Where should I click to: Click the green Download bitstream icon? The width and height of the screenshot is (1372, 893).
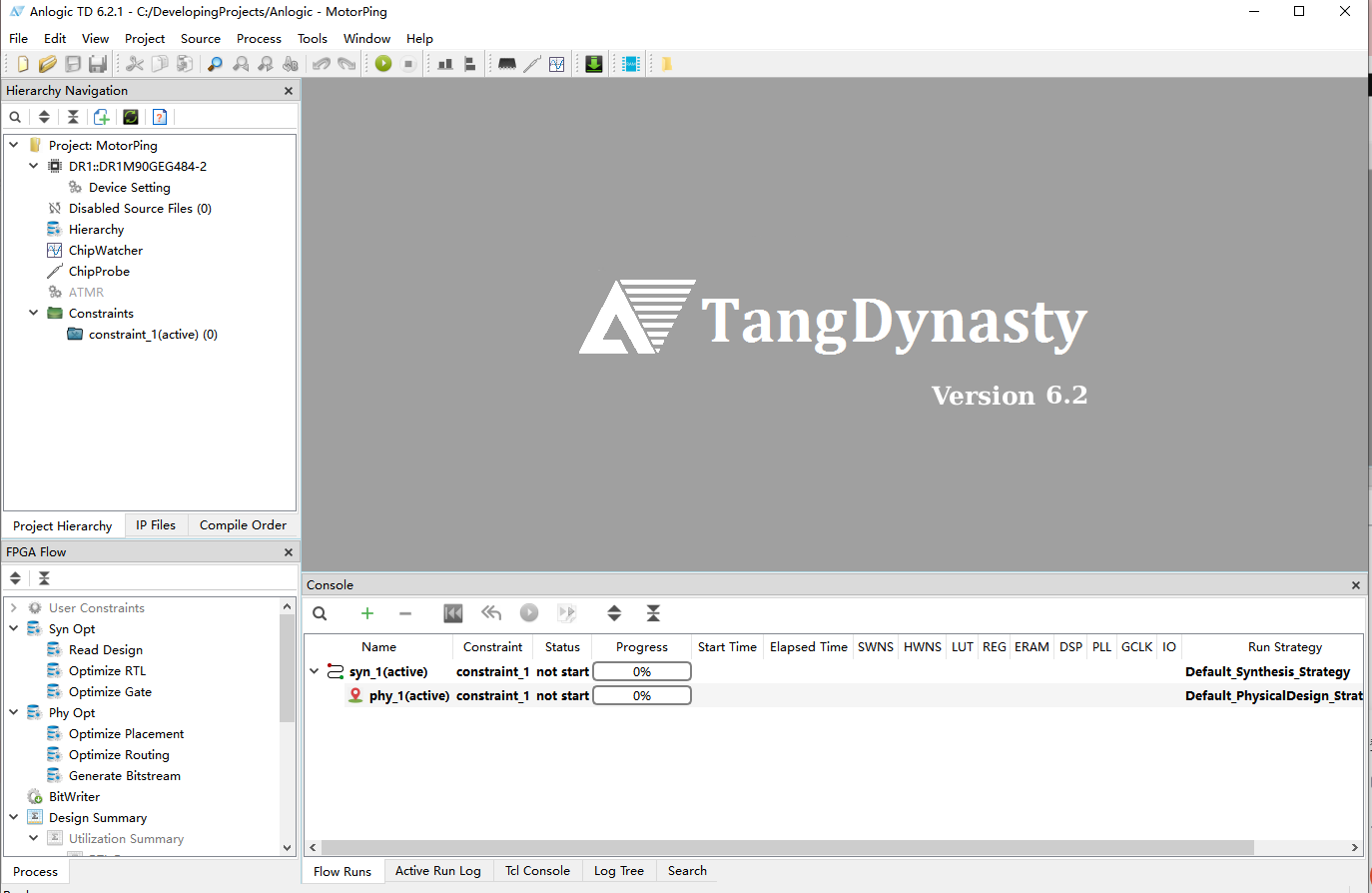(594, 64)
